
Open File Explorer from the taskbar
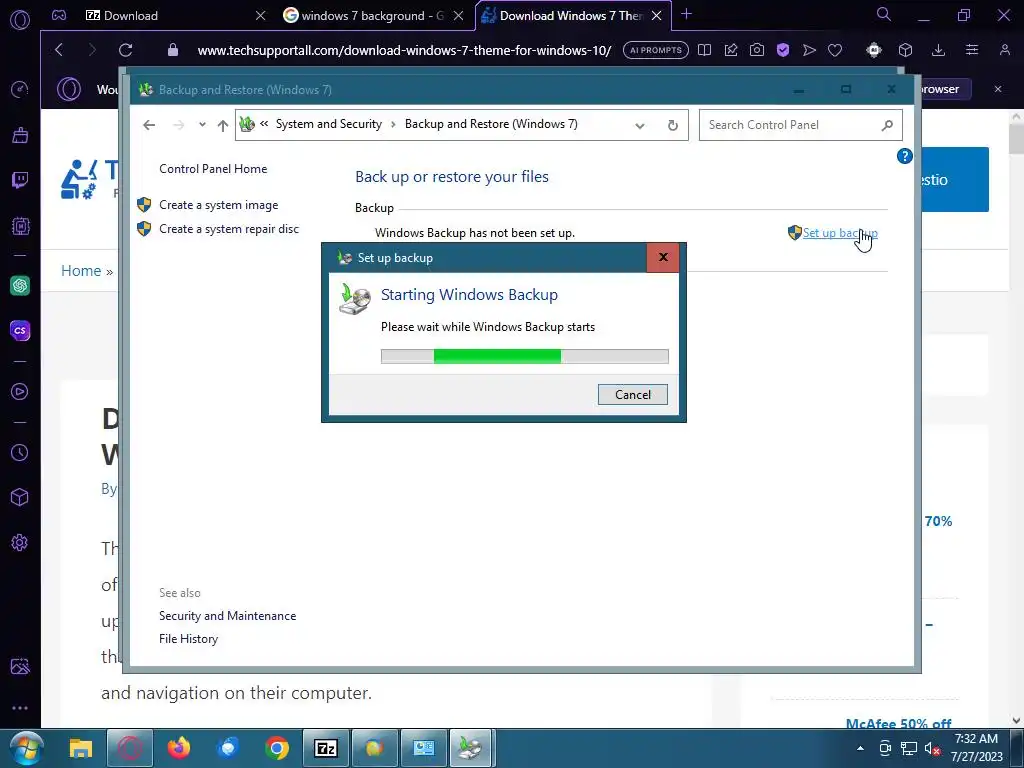pos(81,748)
